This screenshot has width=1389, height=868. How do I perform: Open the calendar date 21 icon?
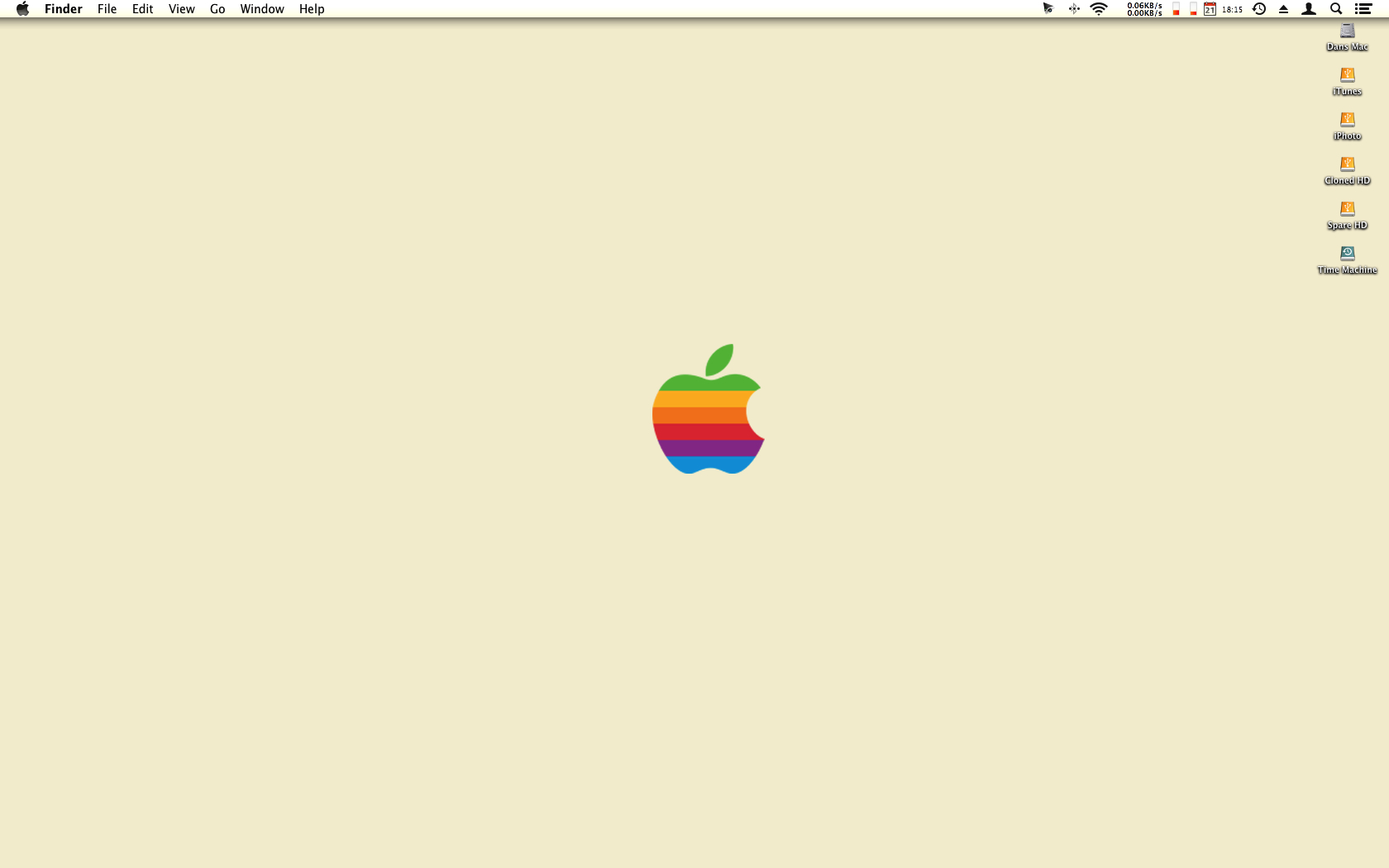coord(1210,9)
